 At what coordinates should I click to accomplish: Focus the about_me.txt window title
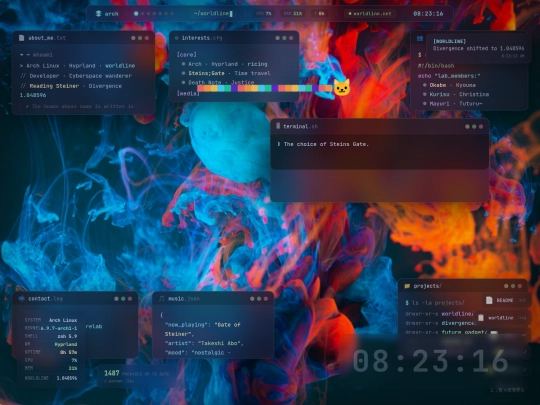[x=47, y=38]
